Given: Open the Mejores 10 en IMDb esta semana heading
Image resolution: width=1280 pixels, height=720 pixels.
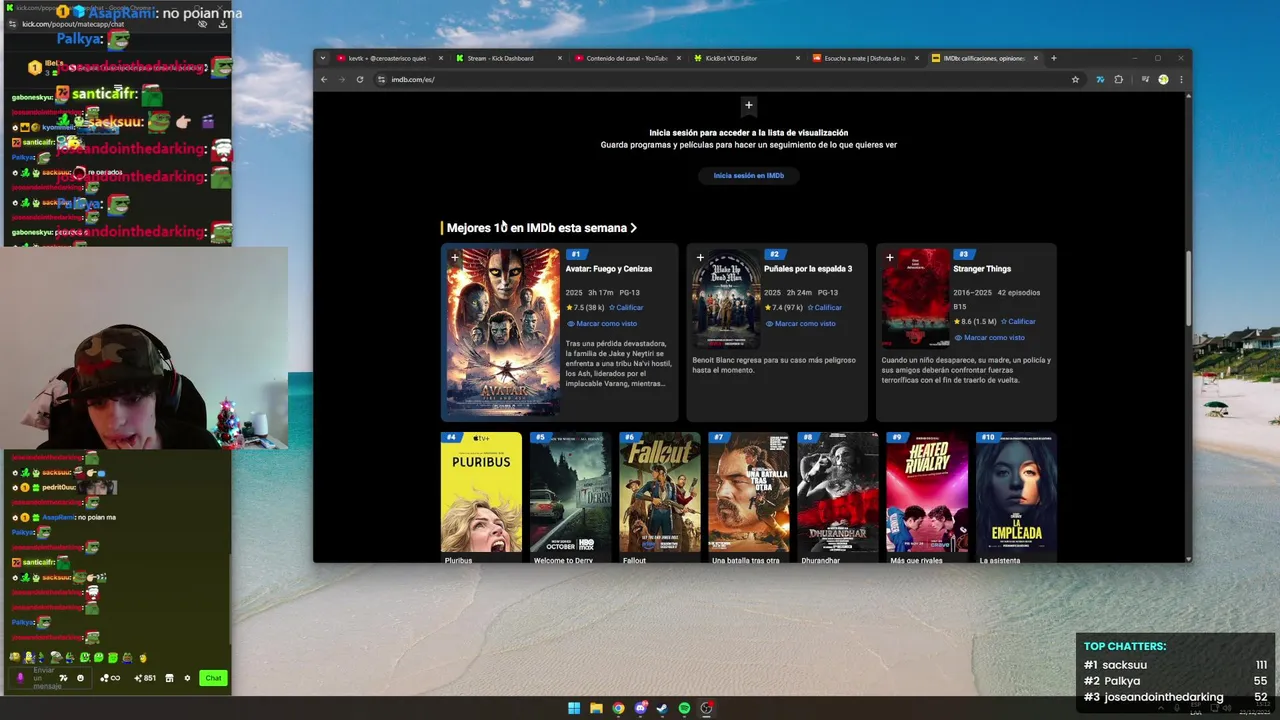Looking at the screenshot, I should click(x=541, y=228).
